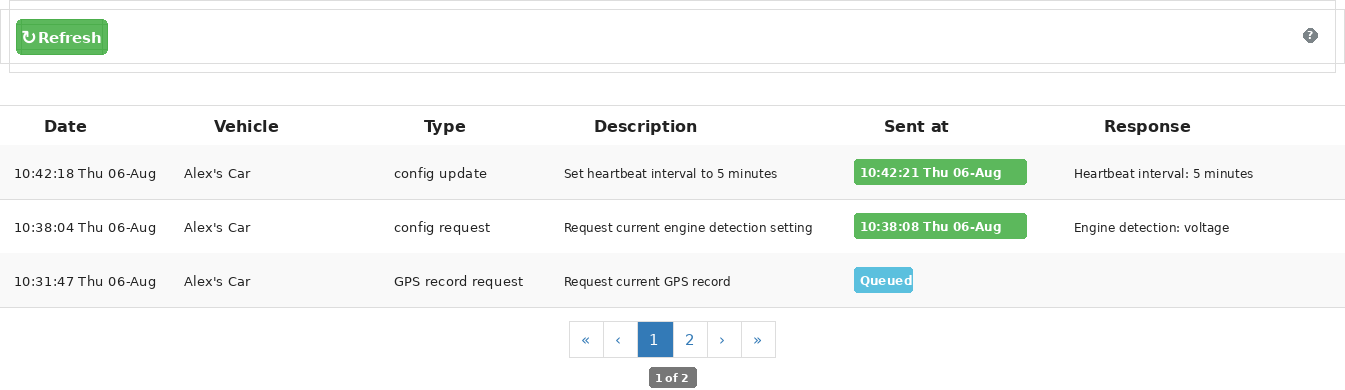
Task: Open the help question mark icon
Action: [x=1310, y=36]
